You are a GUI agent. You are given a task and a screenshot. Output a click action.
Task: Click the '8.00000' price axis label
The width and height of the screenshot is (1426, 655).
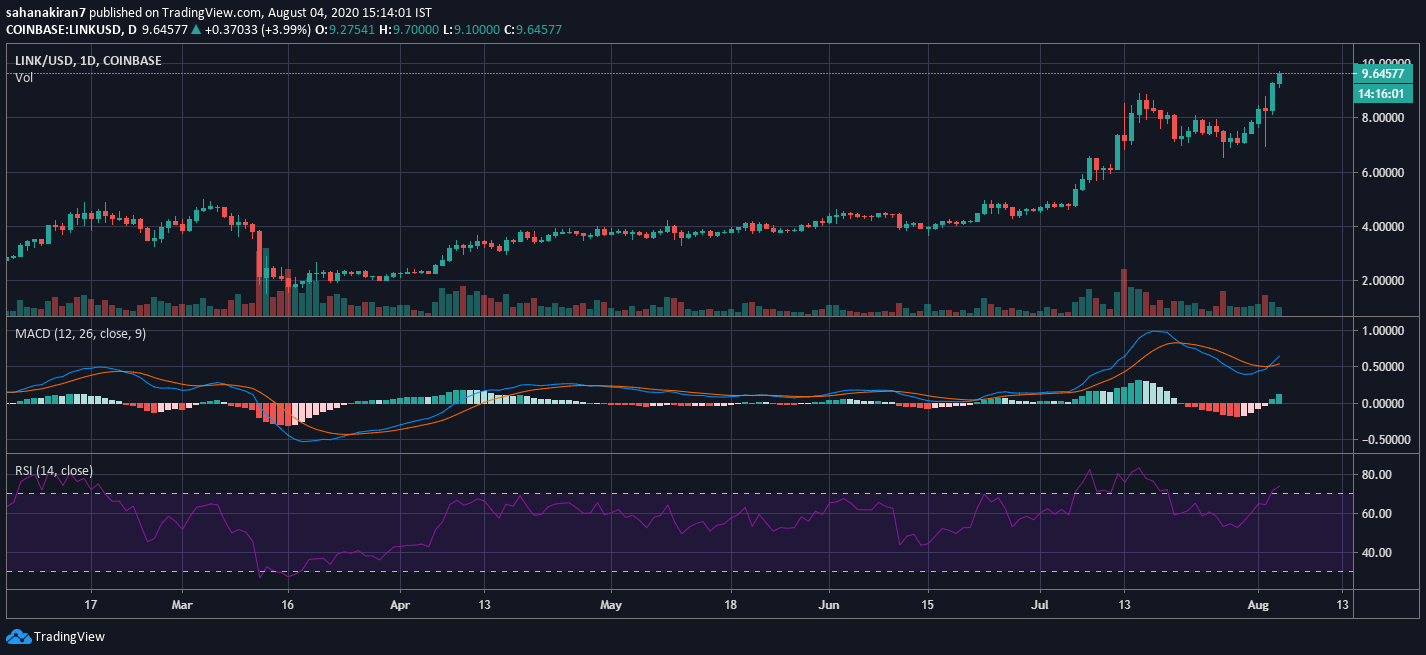pos(1384,118)
